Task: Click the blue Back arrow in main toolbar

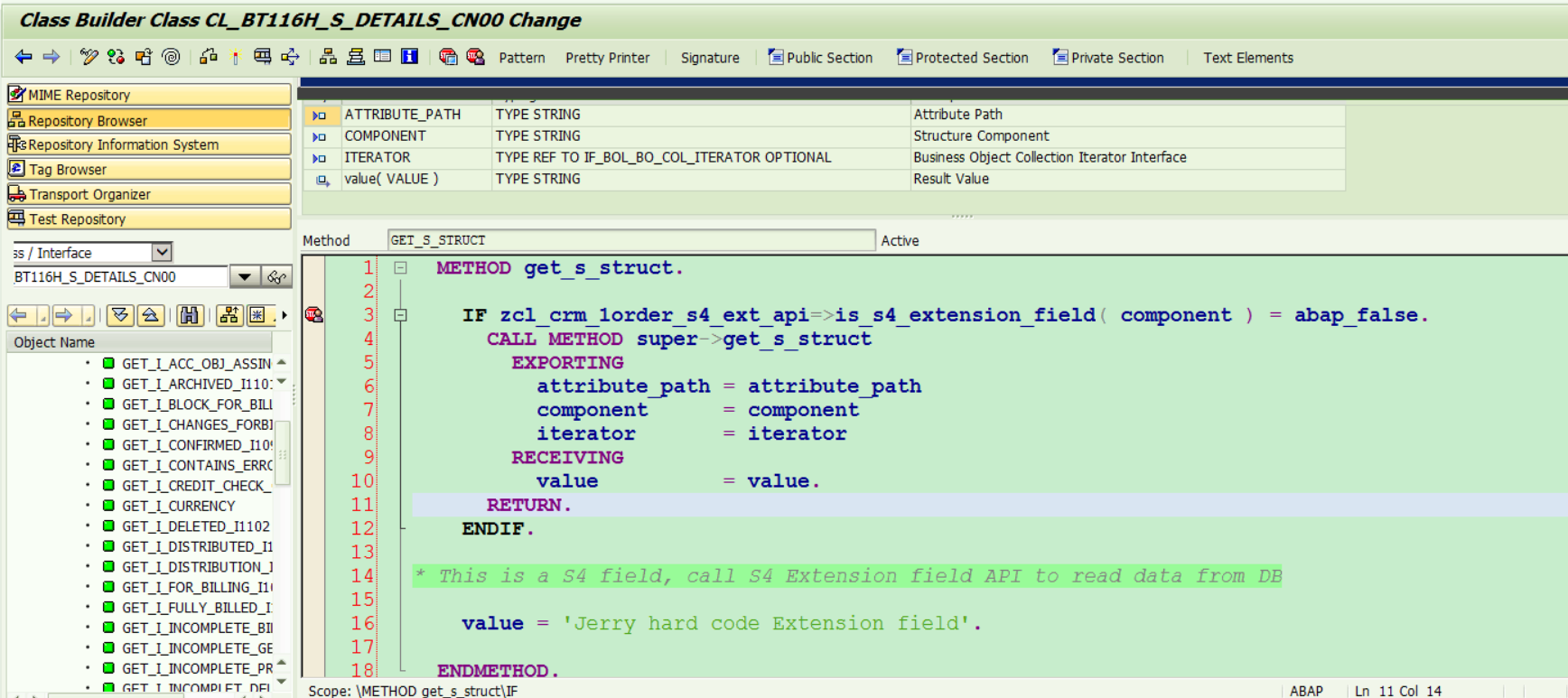Action: click(23, 57)
